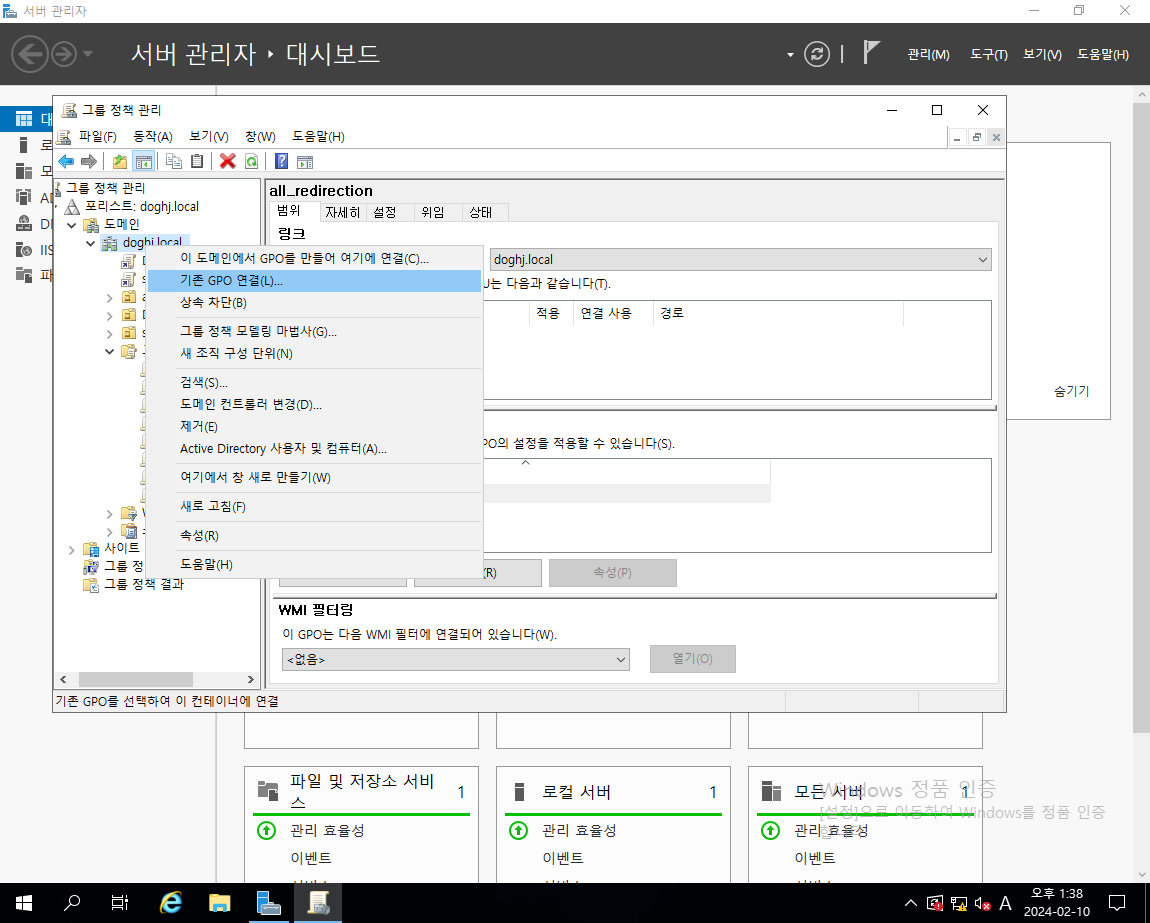Collapse the doghj.local domain node

coord(90,244)
